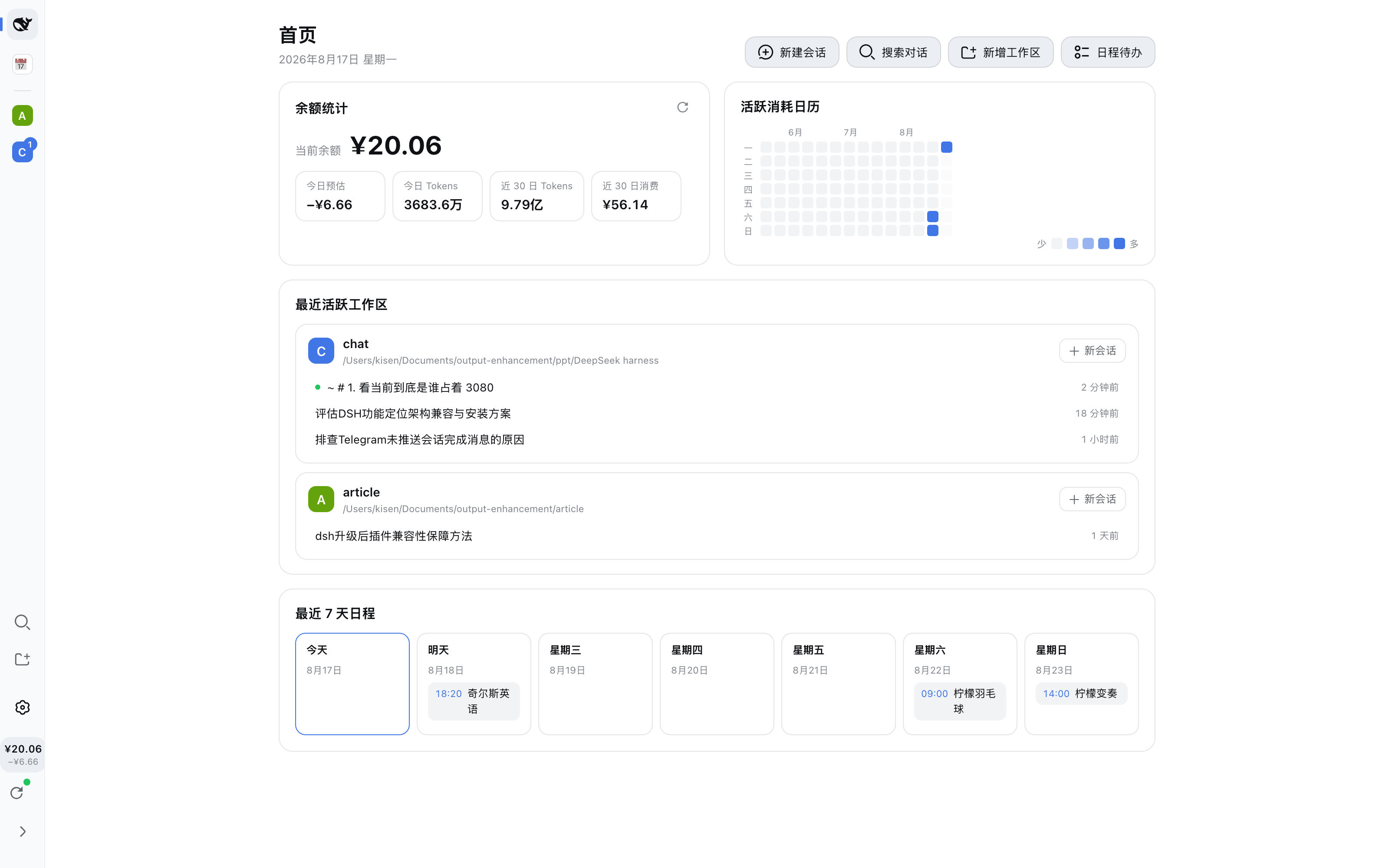Screen dimensions: 1389x868
Task: Click the article workspace folder path
Action: pos(463,509)
